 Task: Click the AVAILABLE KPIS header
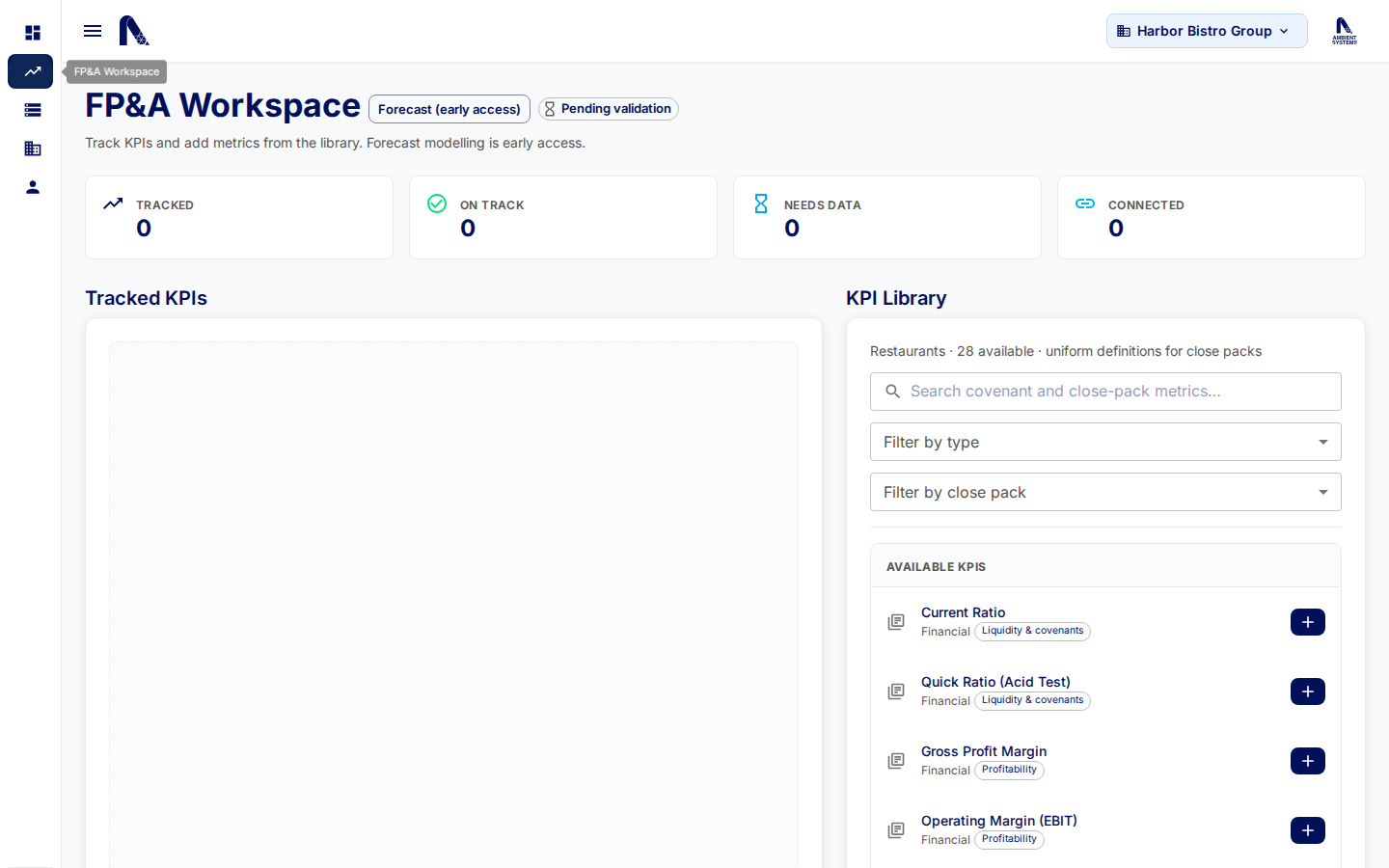click(936, 567)
